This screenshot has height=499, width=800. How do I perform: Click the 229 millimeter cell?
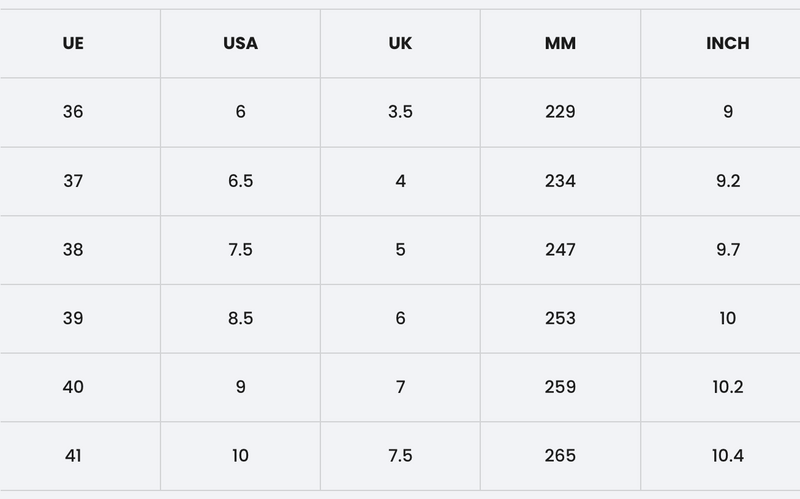pyautogui.click(x=560, y=112)
